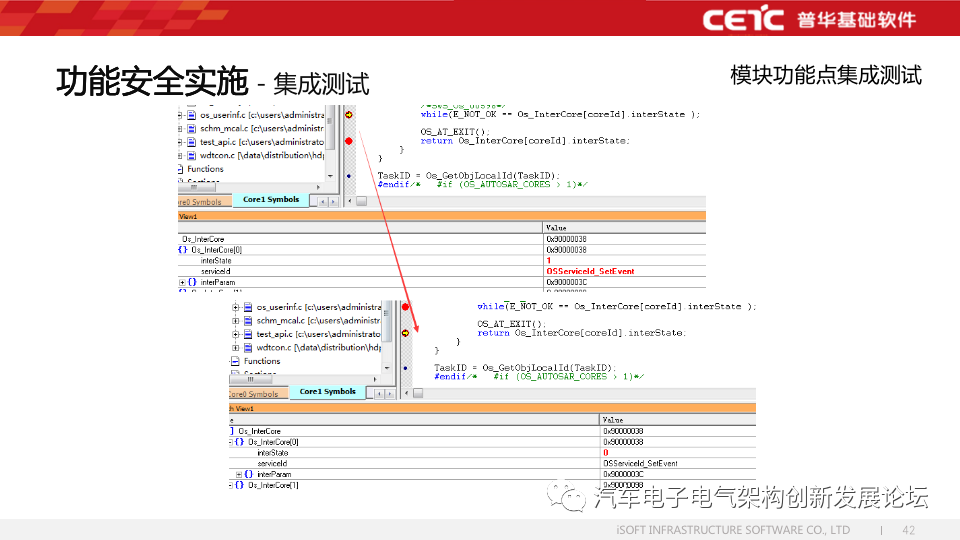The width and height of the screenshot is (960, 540).
Task: Click black OSServiceId_SetEvent value in lower watch
Action: click(640, 463)
